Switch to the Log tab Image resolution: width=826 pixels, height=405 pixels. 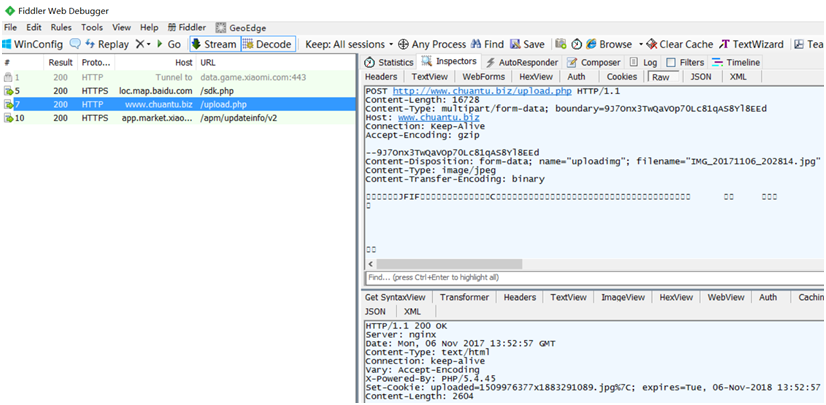pyautogui.click(x=643, y=62)
